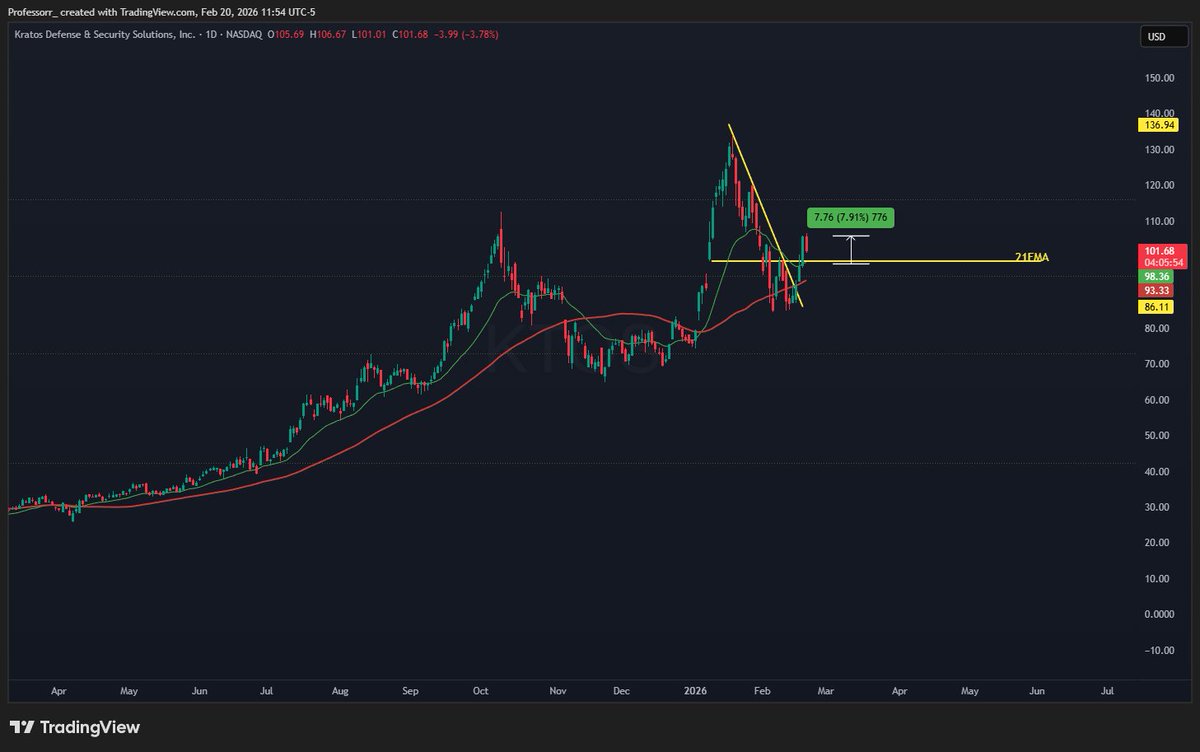
Task: Open the USD currency selector
Action: pyautogui.click(x=1163, y=37)
